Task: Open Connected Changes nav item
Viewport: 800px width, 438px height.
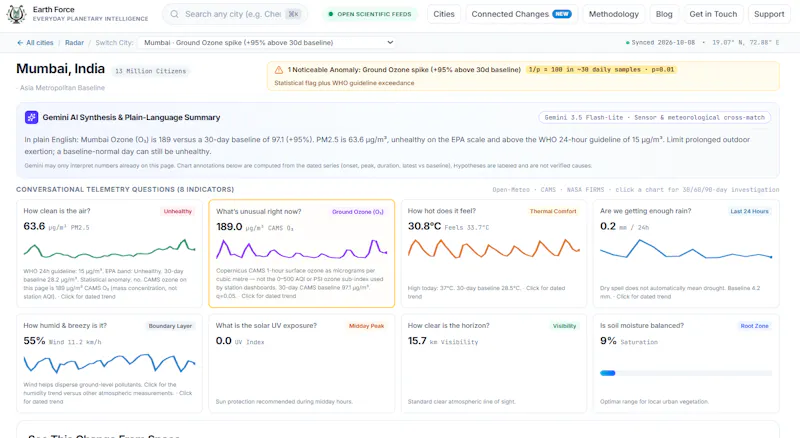Action: [x=521, y=14]
